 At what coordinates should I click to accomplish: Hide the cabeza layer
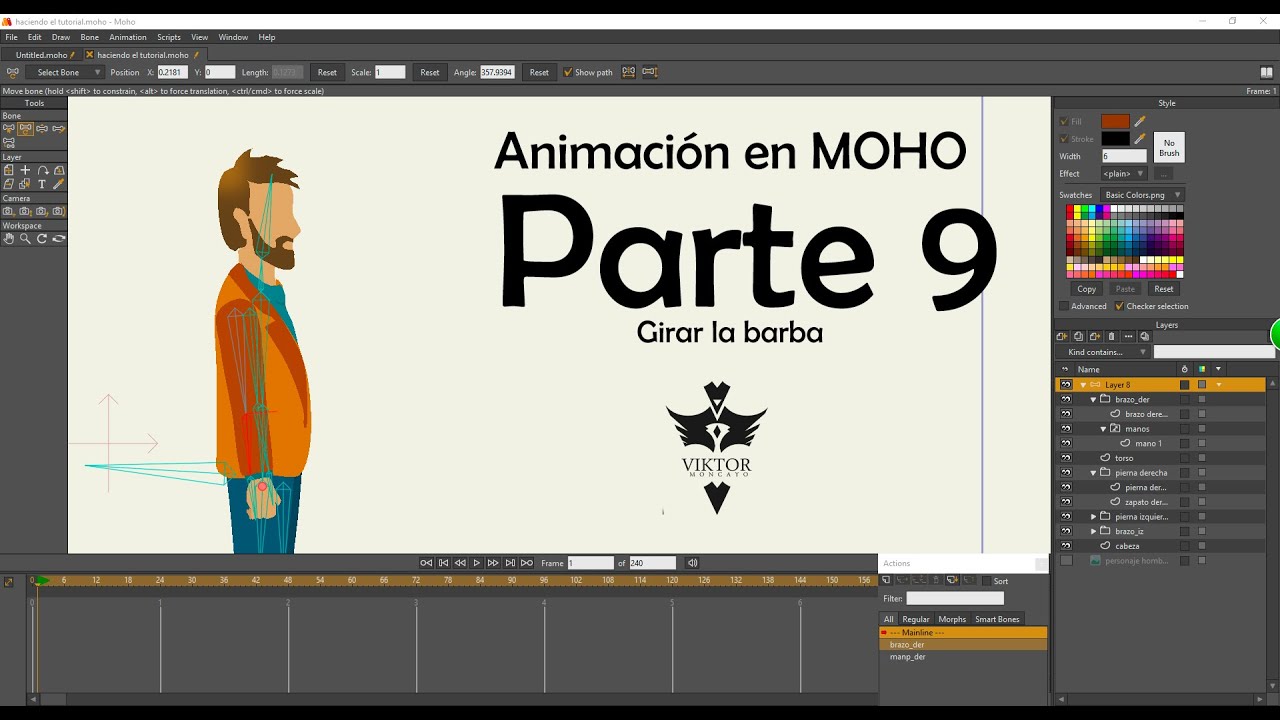[x=1066, y=546]
